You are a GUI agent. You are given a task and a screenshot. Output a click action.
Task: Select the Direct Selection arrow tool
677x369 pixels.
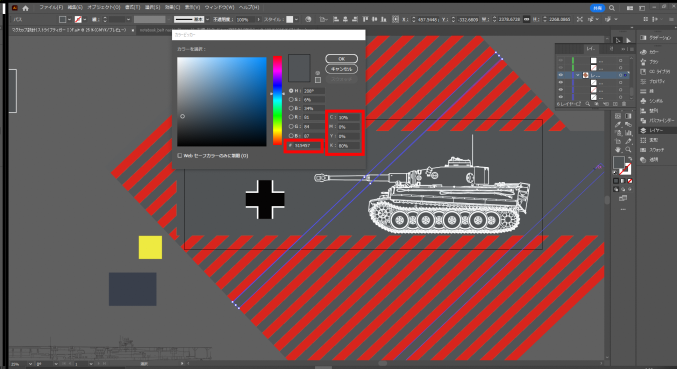coord(628,40)
